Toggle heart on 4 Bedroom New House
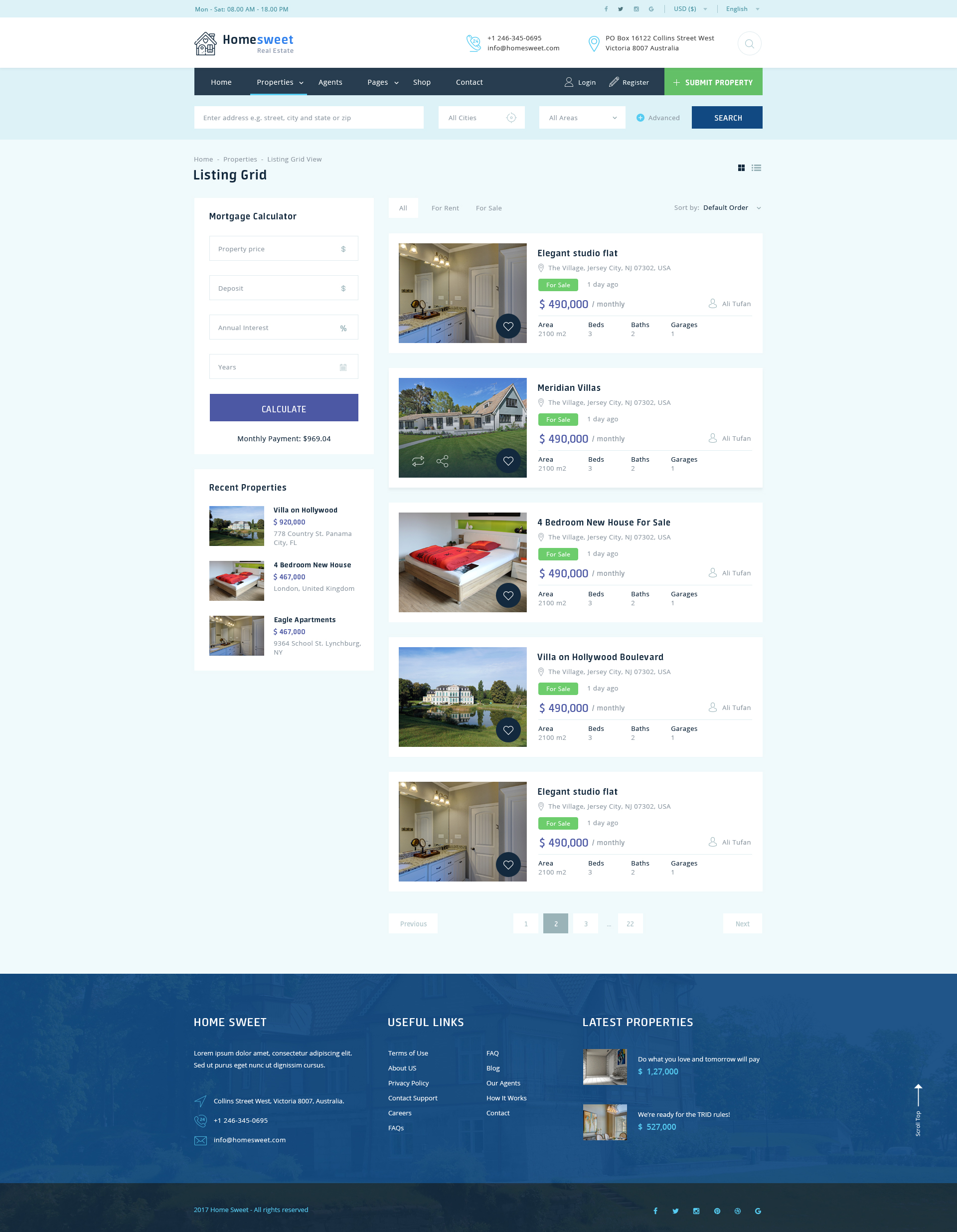This screenshot has width=957, height=1232. pyautogui.click(x=508, y=595)
